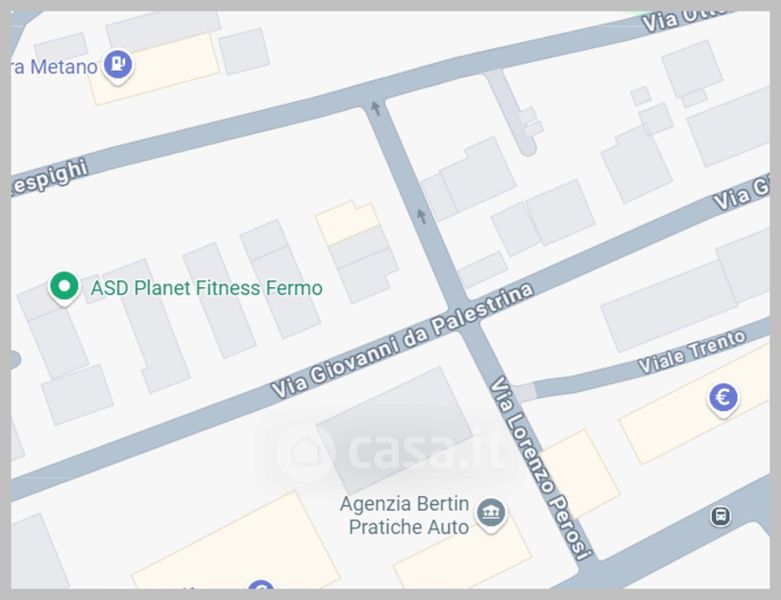Click the dark gray building under watermark
Image resolution: width=781 pixels, height=600 pixels.
point(394,430)
